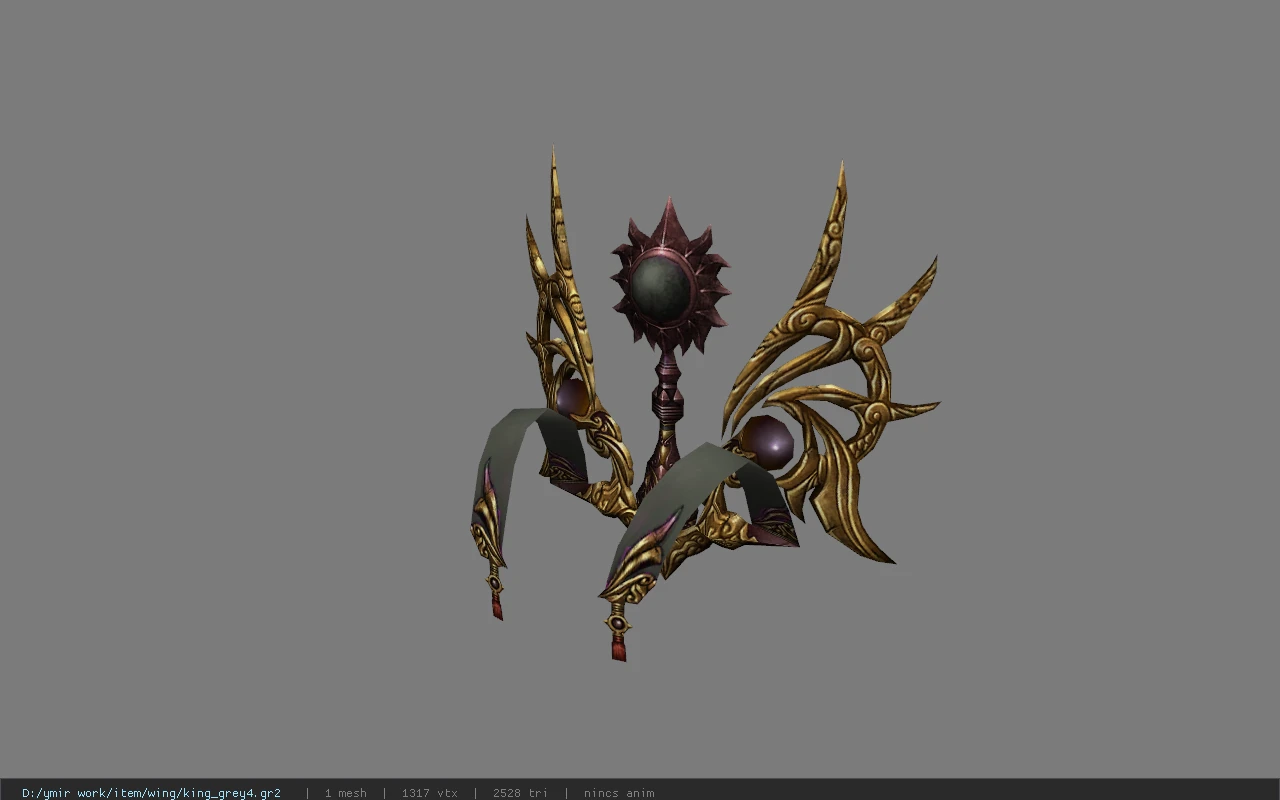Image resolution: width=1280 pixels, height=800 pixels.
Task: Click the '2528 tri' triangle count
Action: pos(520,793)
